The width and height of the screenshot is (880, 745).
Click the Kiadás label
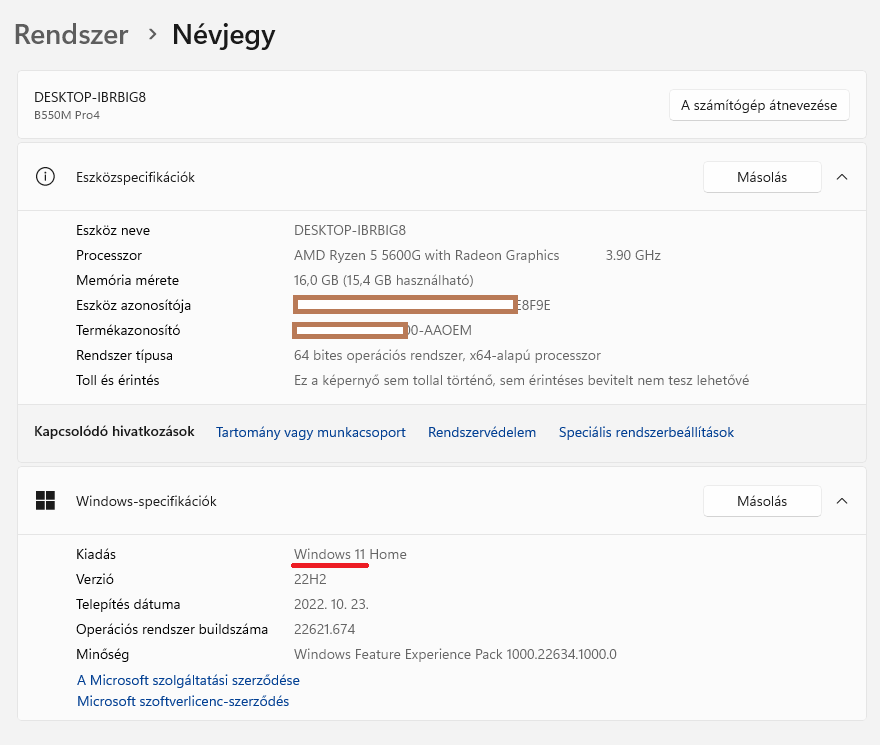(96, 554)
